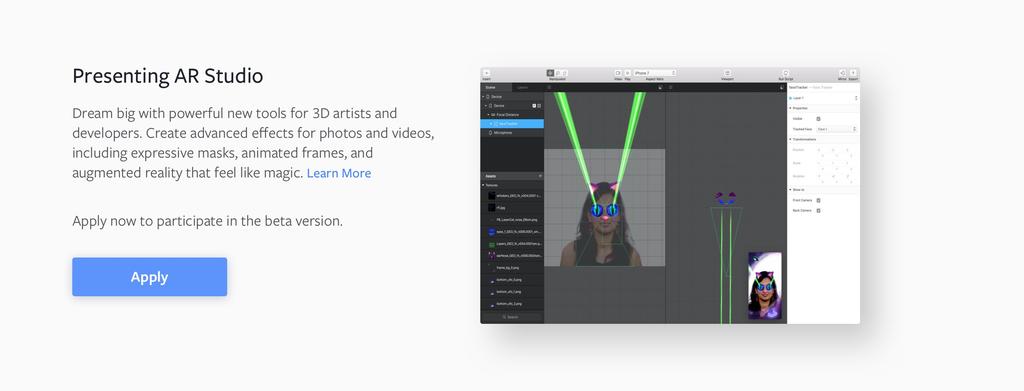This screenshot has width=1024, height=391.
Task: Collapse the Show In section
Action: point(791,190)
